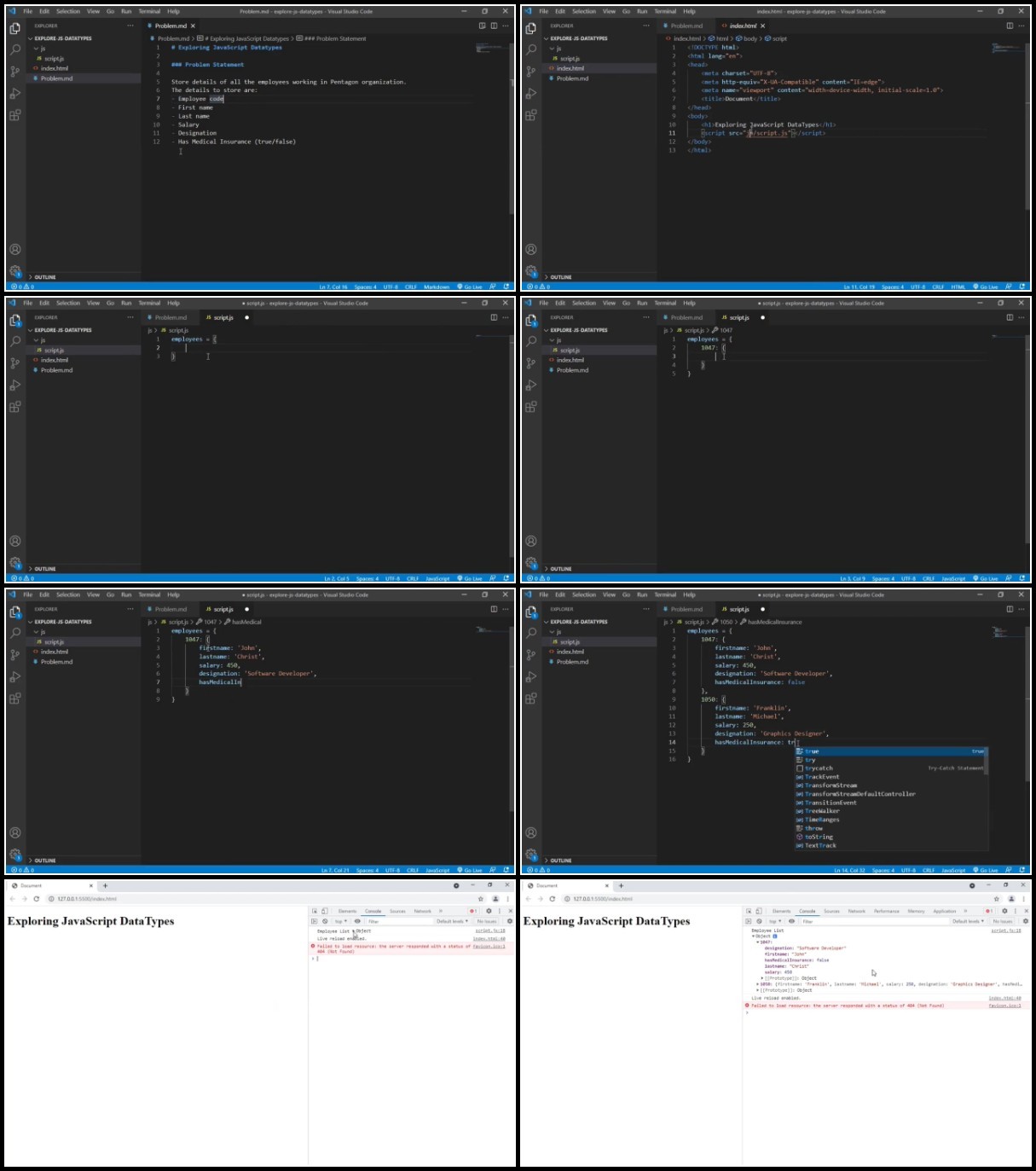Open Accounts icon in the Problem Statement window
The width and height of the screenshot is (1036, 1171).
15,250
